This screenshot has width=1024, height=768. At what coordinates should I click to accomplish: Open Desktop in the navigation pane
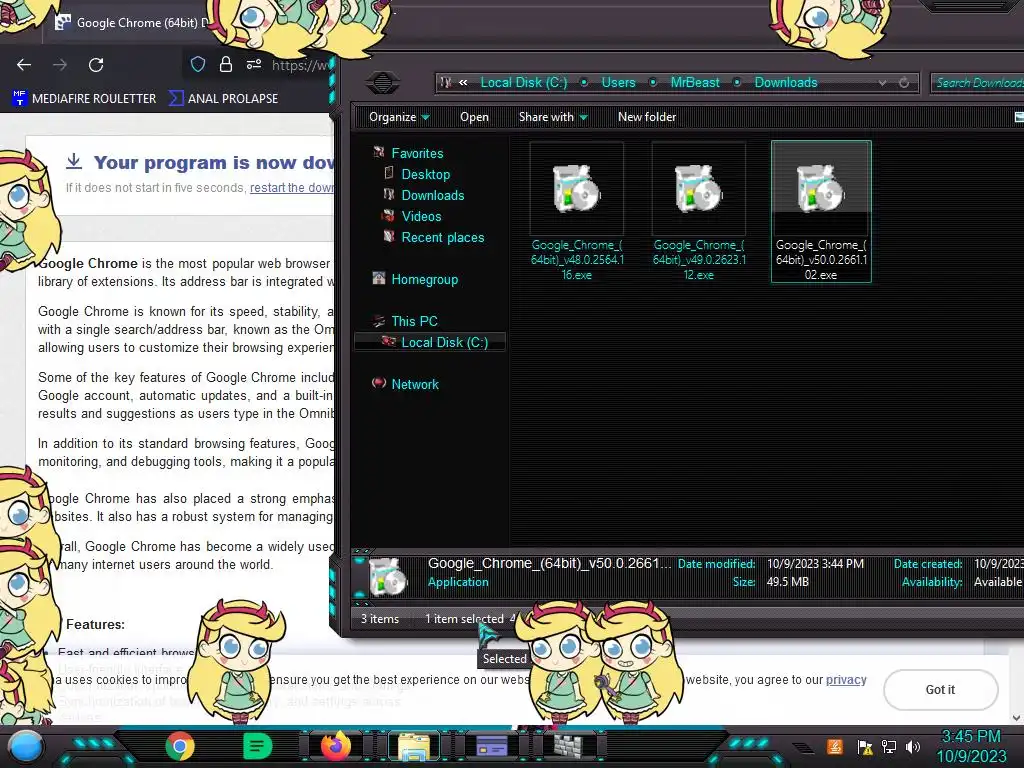coord(425,174)
